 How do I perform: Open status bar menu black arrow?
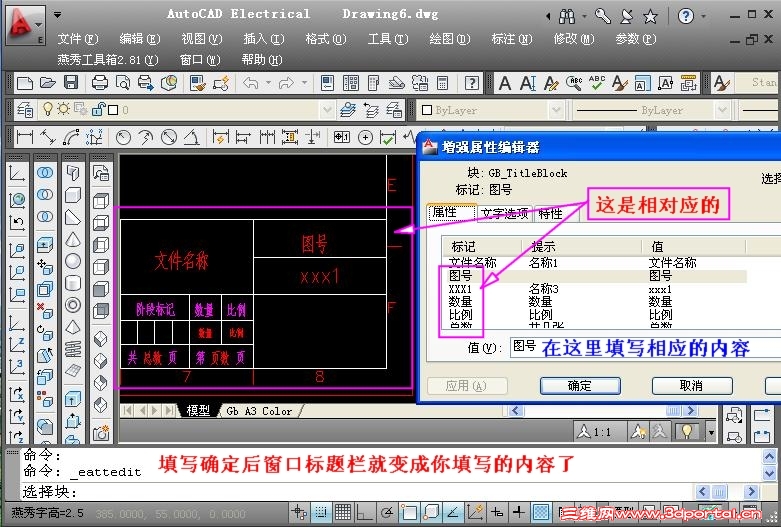coord(711,432)
